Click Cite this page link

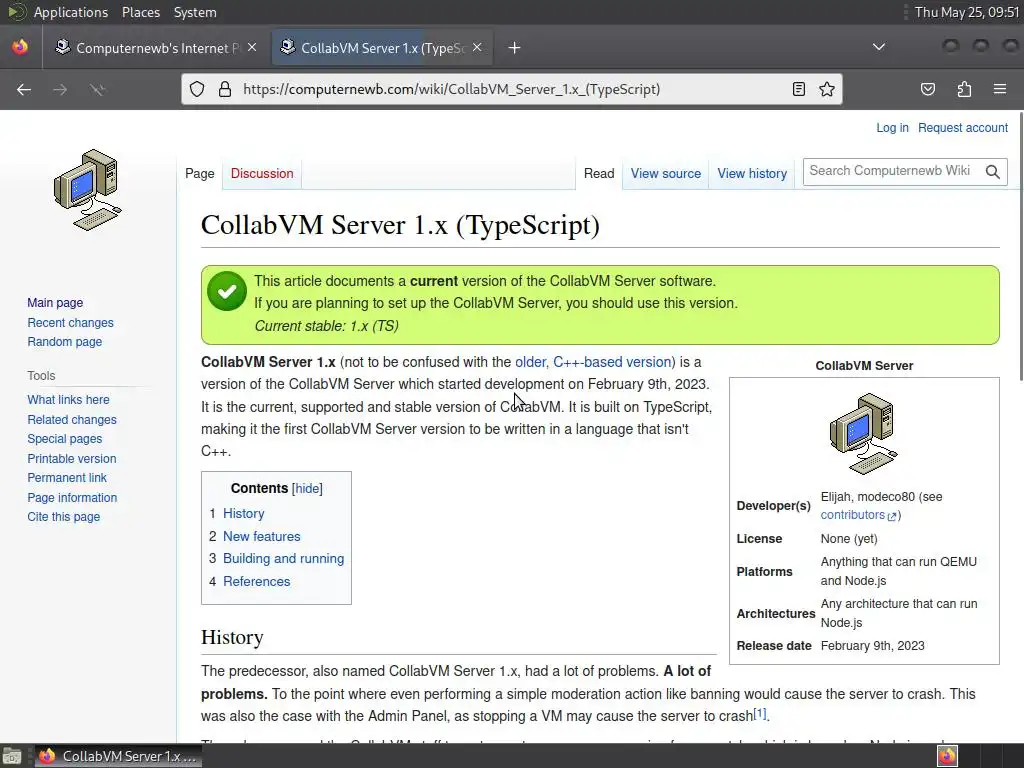tap(63, 517)
